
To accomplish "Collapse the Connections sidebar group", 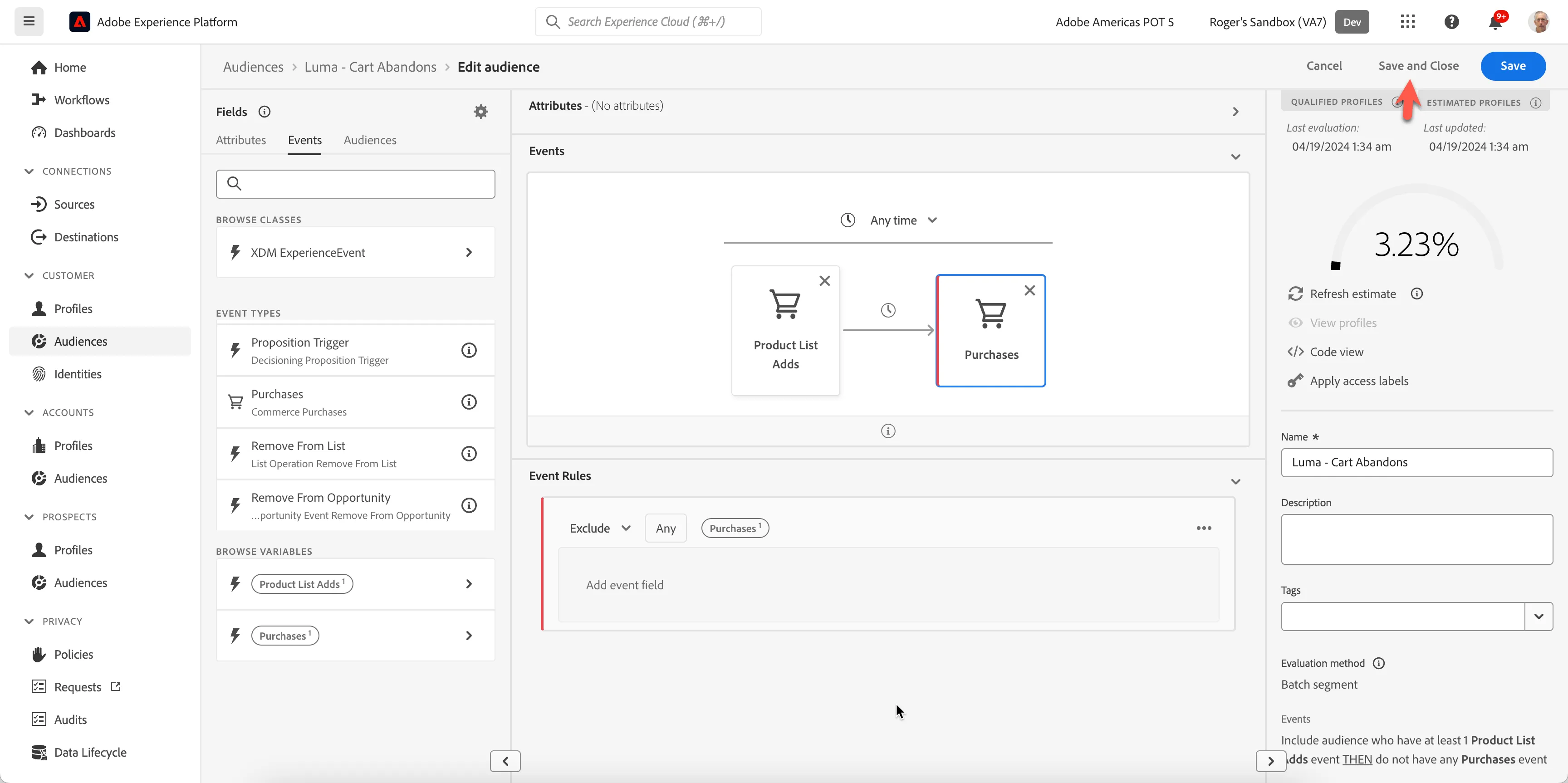I will (29, 171).
